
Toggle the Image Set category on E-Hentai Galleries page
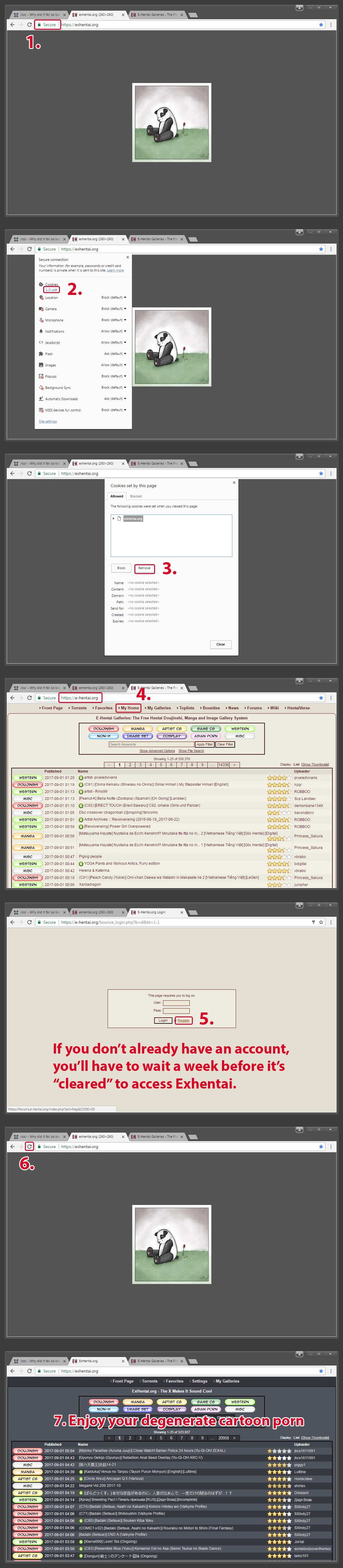pos(138,736)
